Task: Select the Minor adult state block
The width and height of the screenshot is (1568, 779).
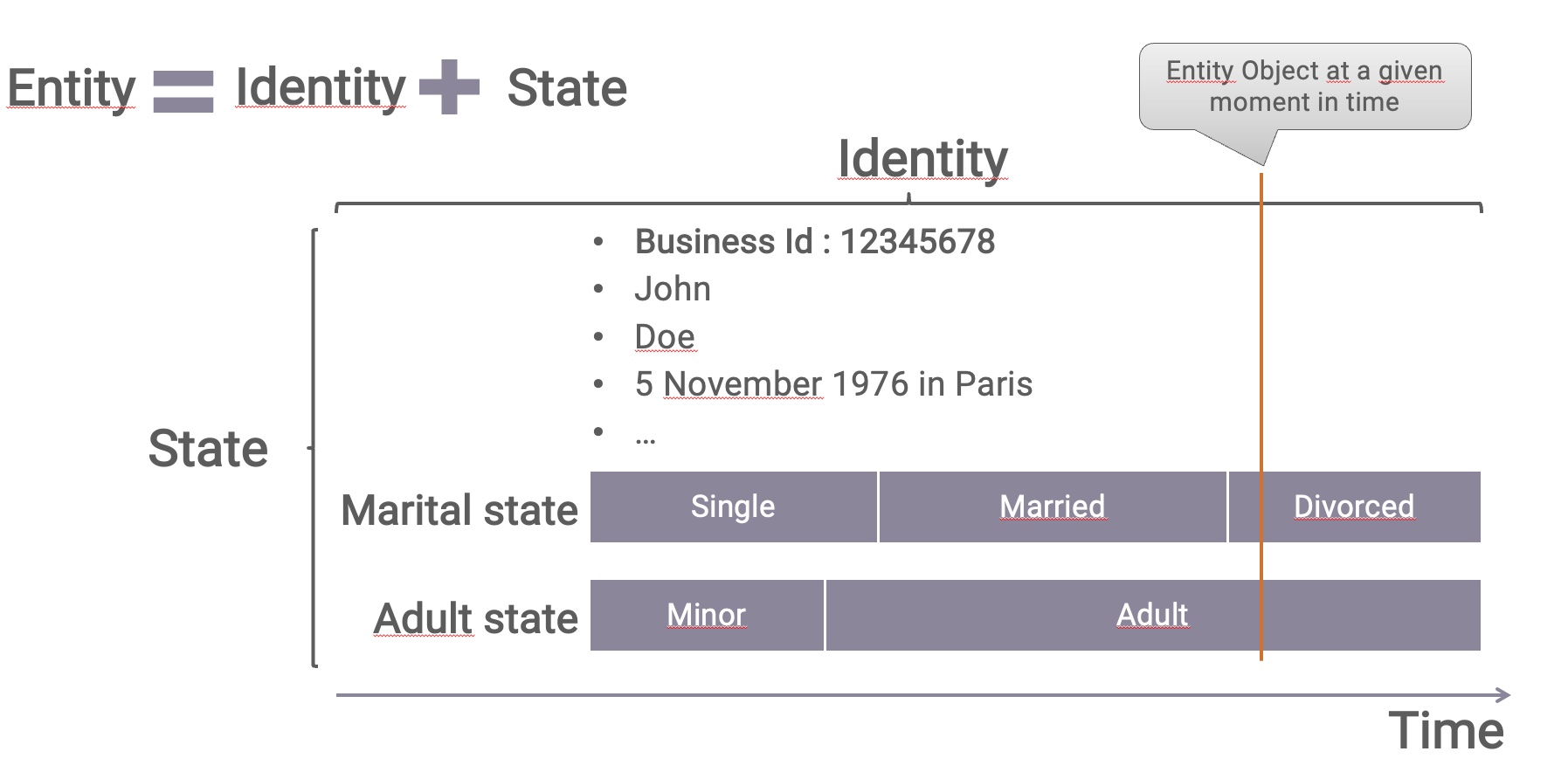Action: point(707,616)
